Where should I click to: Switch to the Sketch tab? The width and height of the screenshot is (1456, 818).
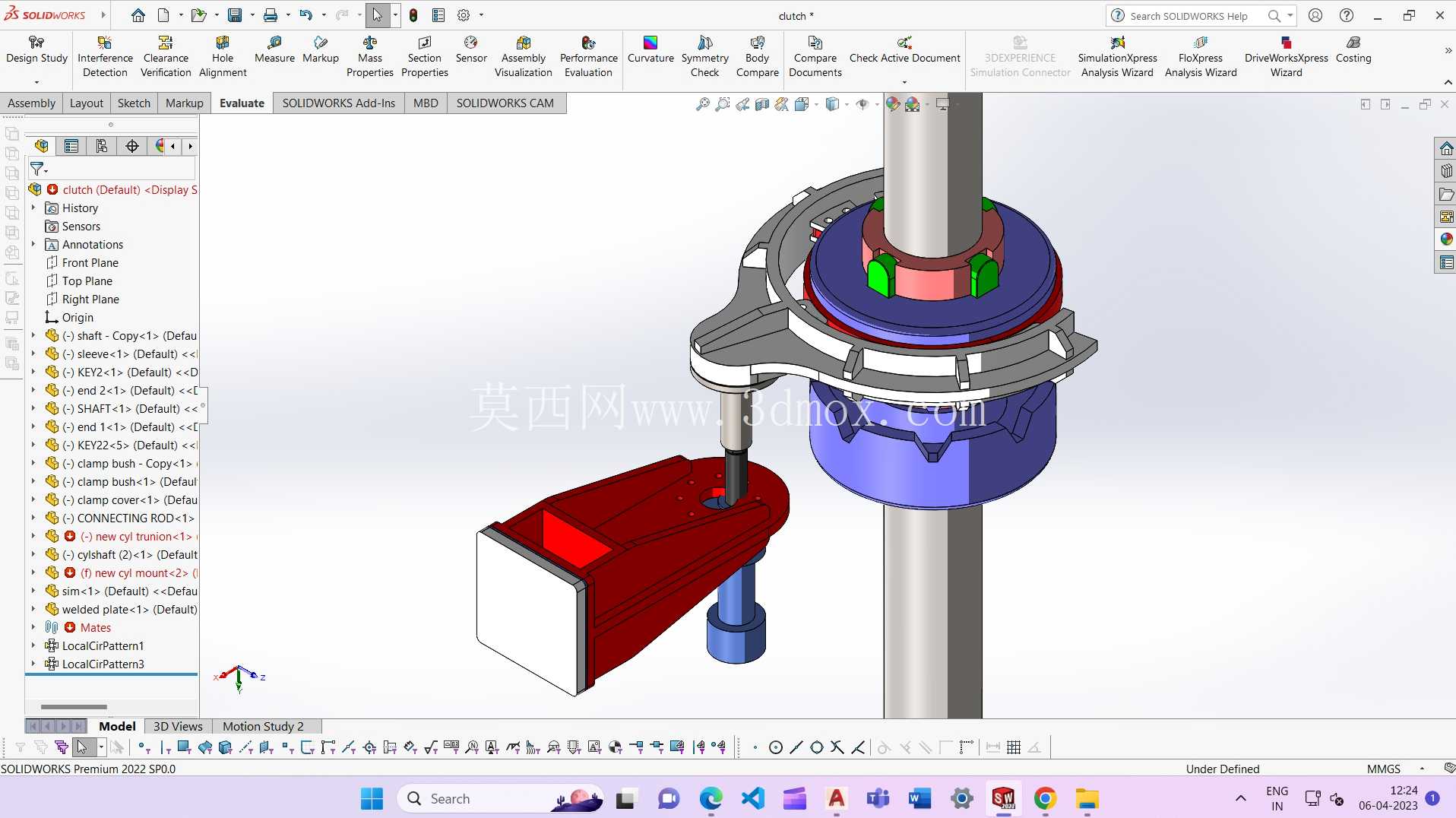pos(134,103)
